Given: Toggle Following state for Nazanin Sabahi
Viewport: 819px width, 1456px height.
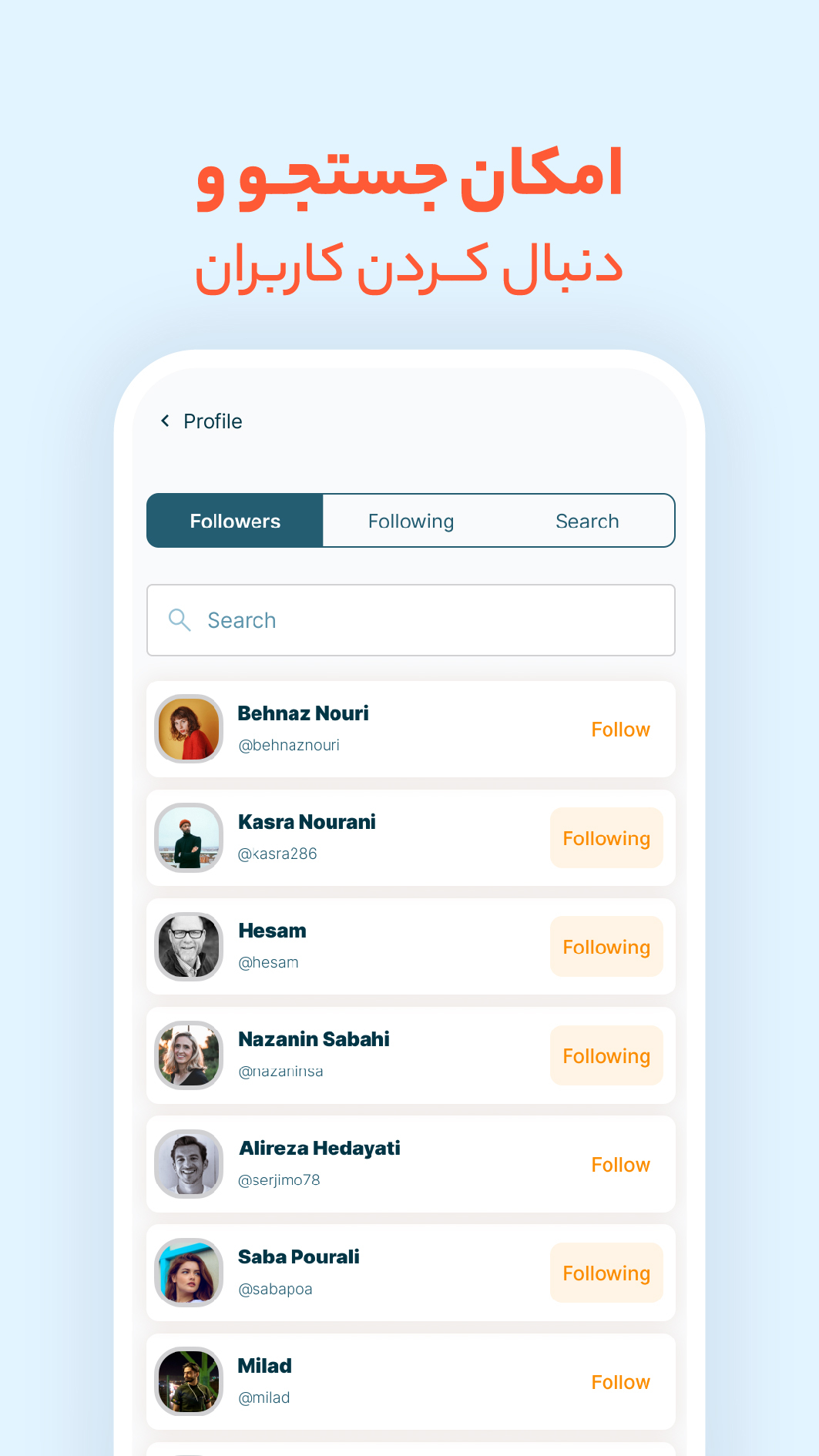Looking at the screenshot, I should click(x=606, y=1055).
